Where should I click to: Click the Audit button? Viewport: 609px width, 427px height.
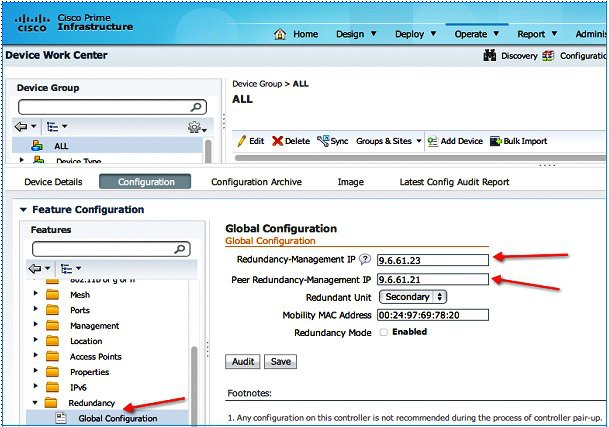(243, 361)
